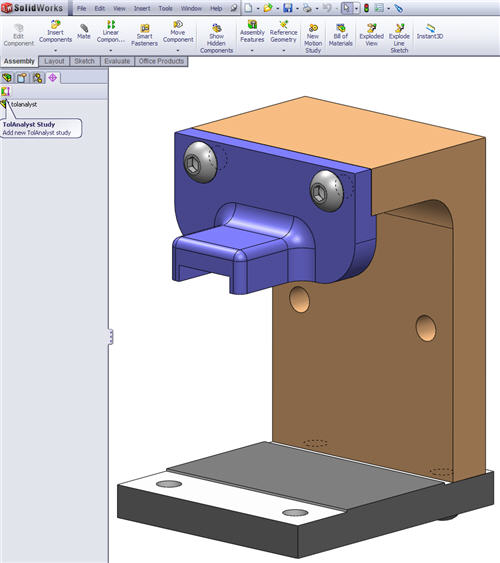Open the Save dropdown arrow

pos(297,8)
